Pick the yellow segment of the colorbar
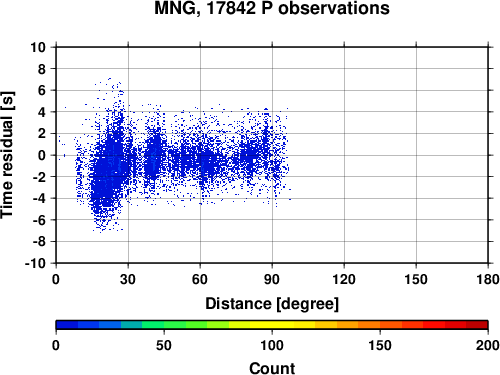 272,325
